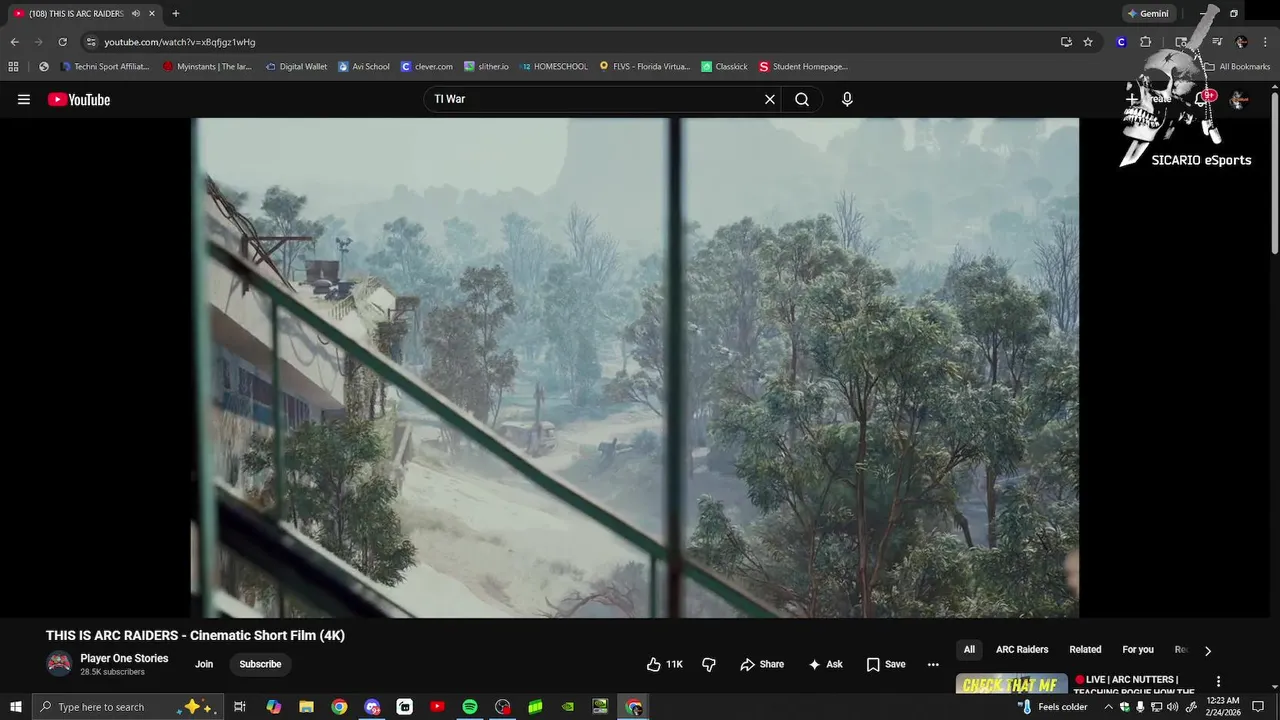The height and width of the screenshot is (720, 1280).
Task: Open volume control in system tray
Action: (1172, 707)
